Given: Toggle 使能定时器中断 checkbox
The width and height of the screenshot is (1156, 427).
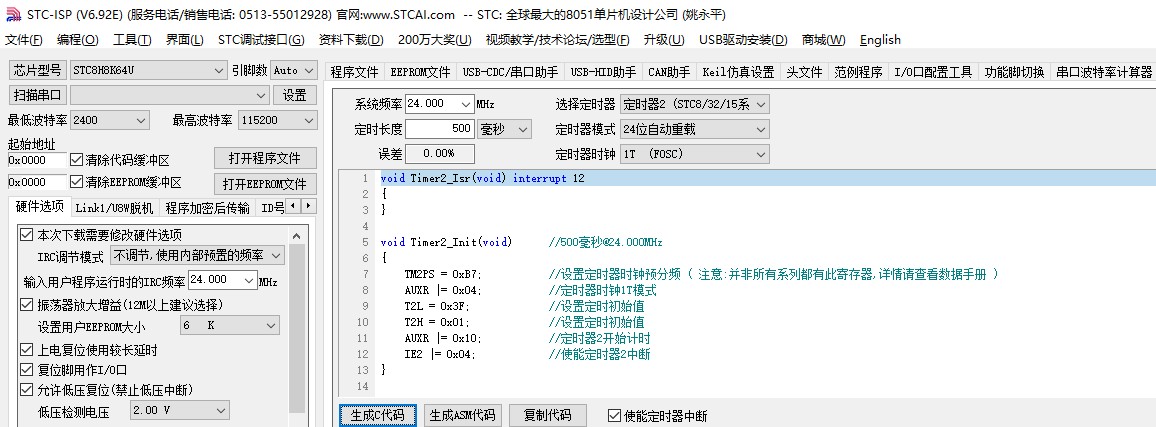Looking at the screenshot, I should point(613,415).
